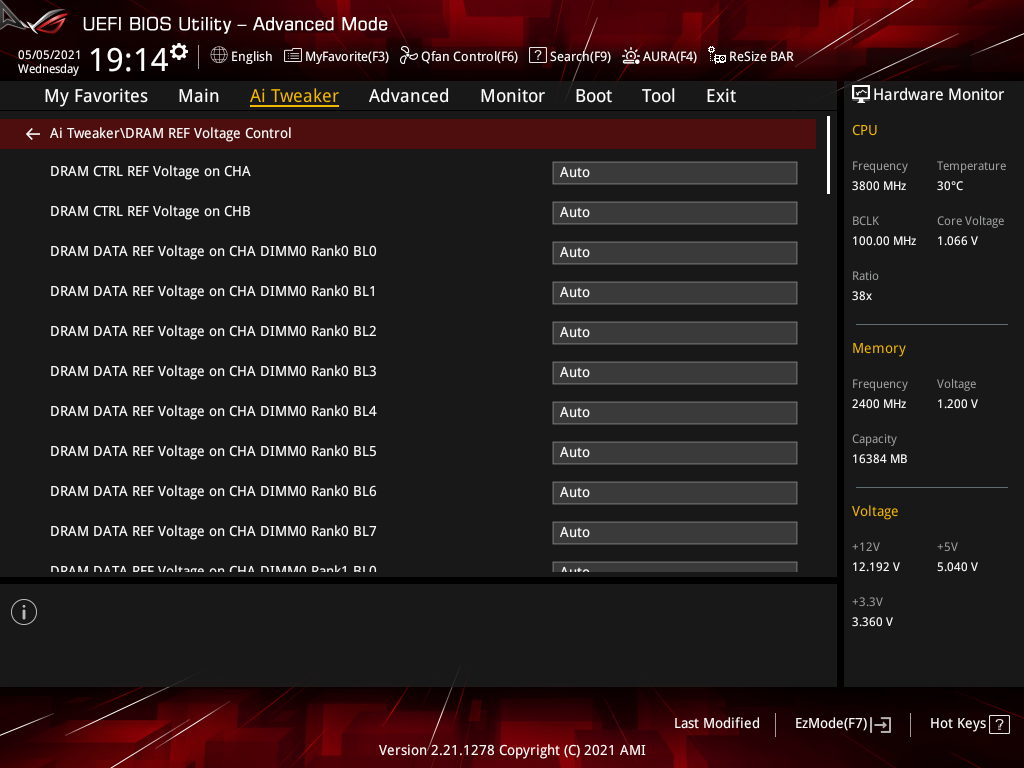Edit Rank0 BL7 DATA REF Voltage field
Image resolution: width=1024 pixels, height=768 pixels.
click(675, 533)
